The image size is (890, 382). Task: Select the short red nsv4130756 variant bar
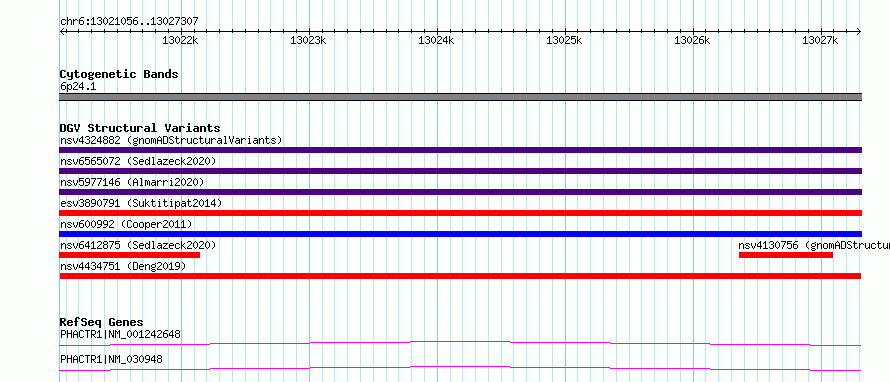[786, 255]
